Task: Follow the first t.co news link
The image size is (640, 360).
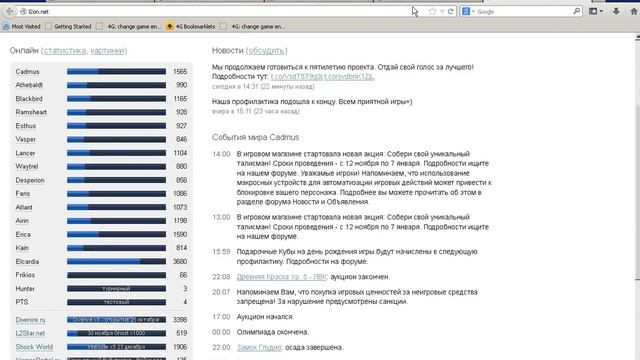Action: click(296, 77)
